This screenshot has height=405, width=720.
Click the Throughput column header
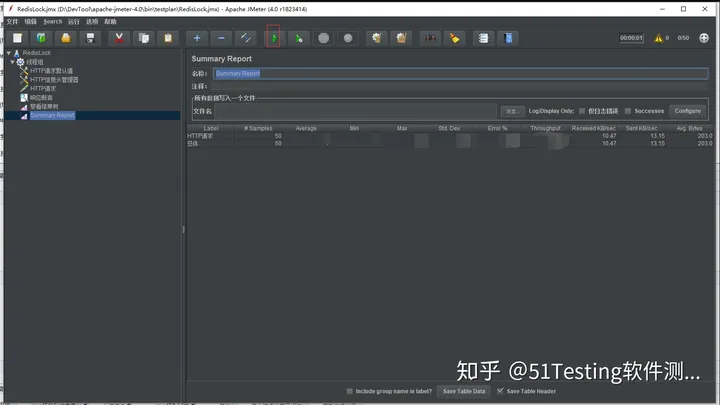coord(546,129)
